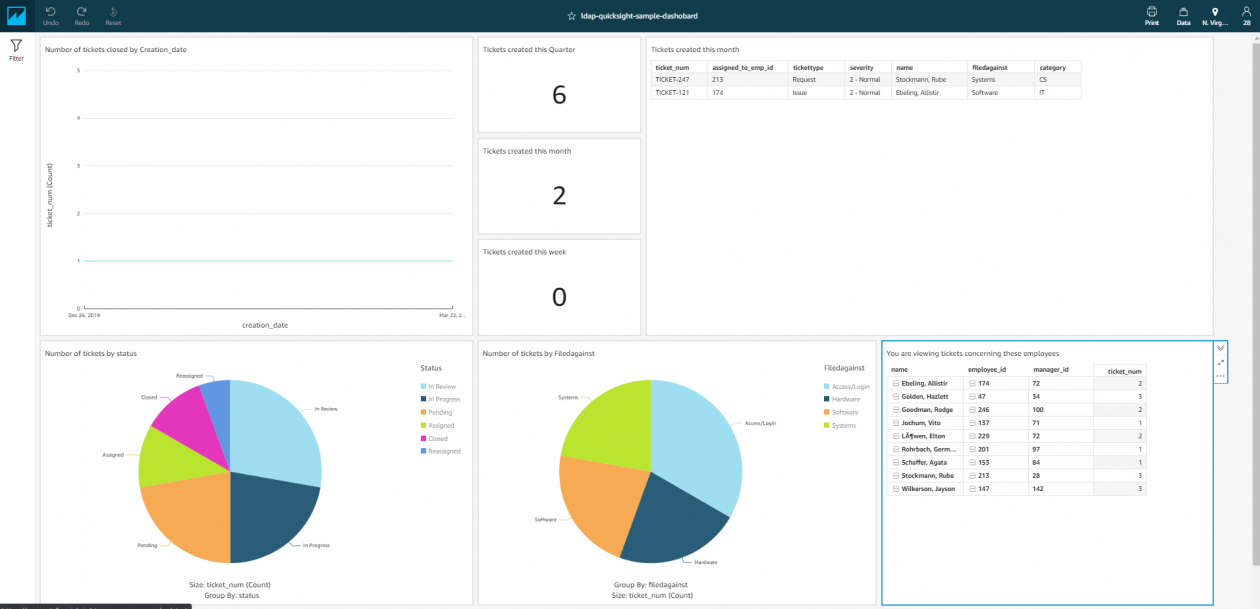Open the ellipsis menu options on the employees visual
This screenshot has height=609, width=1260.
tap(1220, 376)
